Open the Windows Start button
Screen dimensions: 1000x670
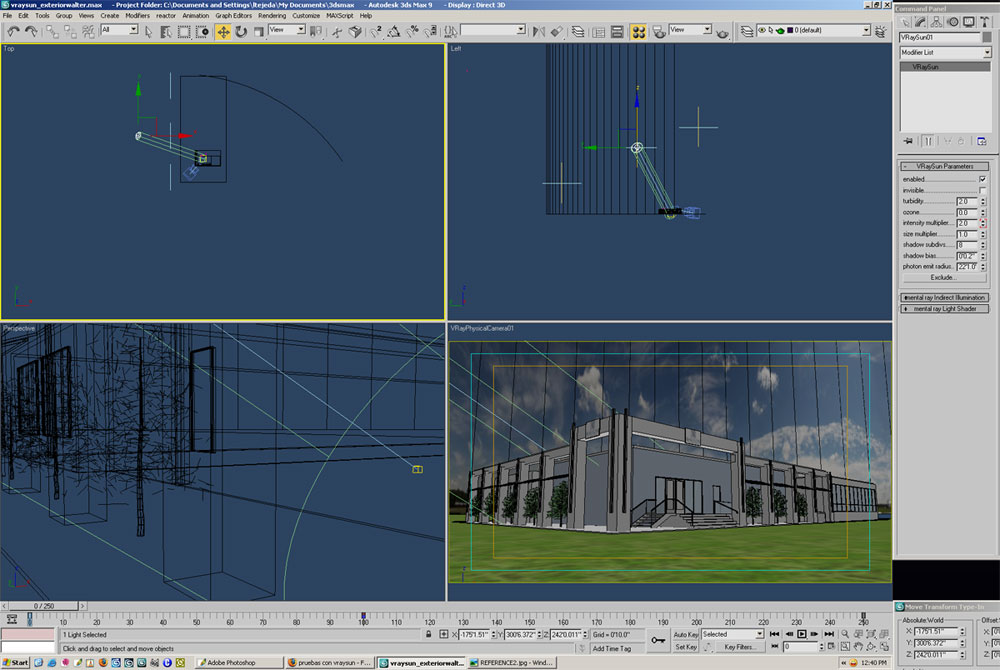(x=15, y=663)
